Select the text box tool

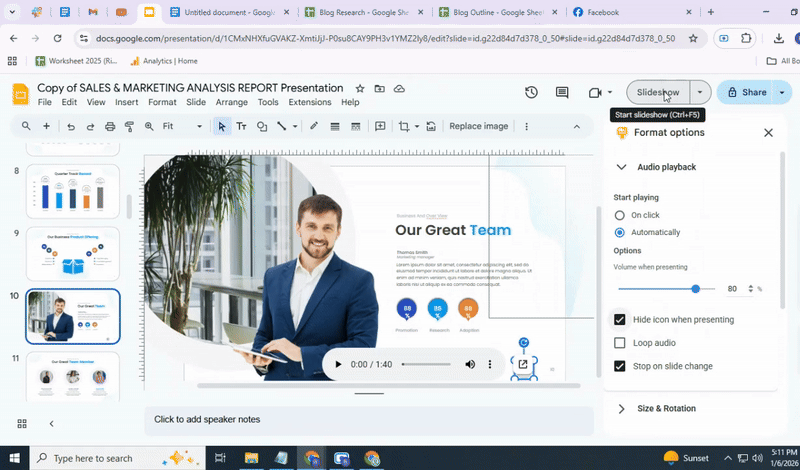pyautogui.click(x=241, y=127)
